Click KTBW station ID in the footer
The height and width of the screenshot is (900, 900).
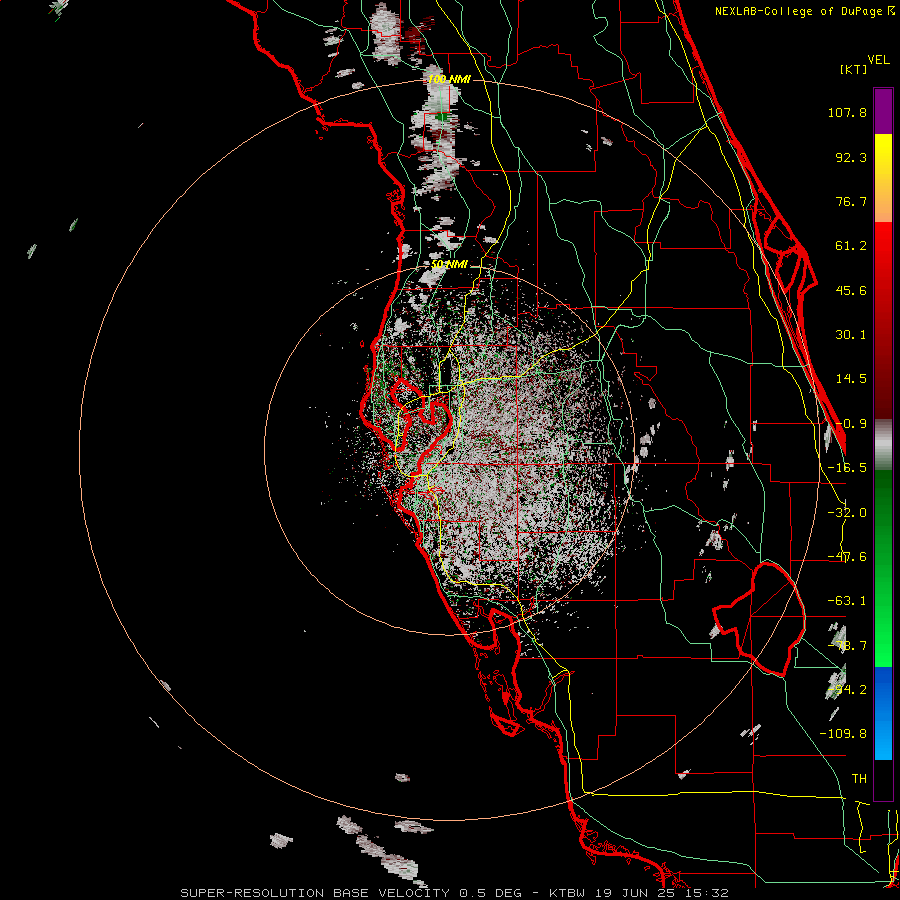pos(568,893)
